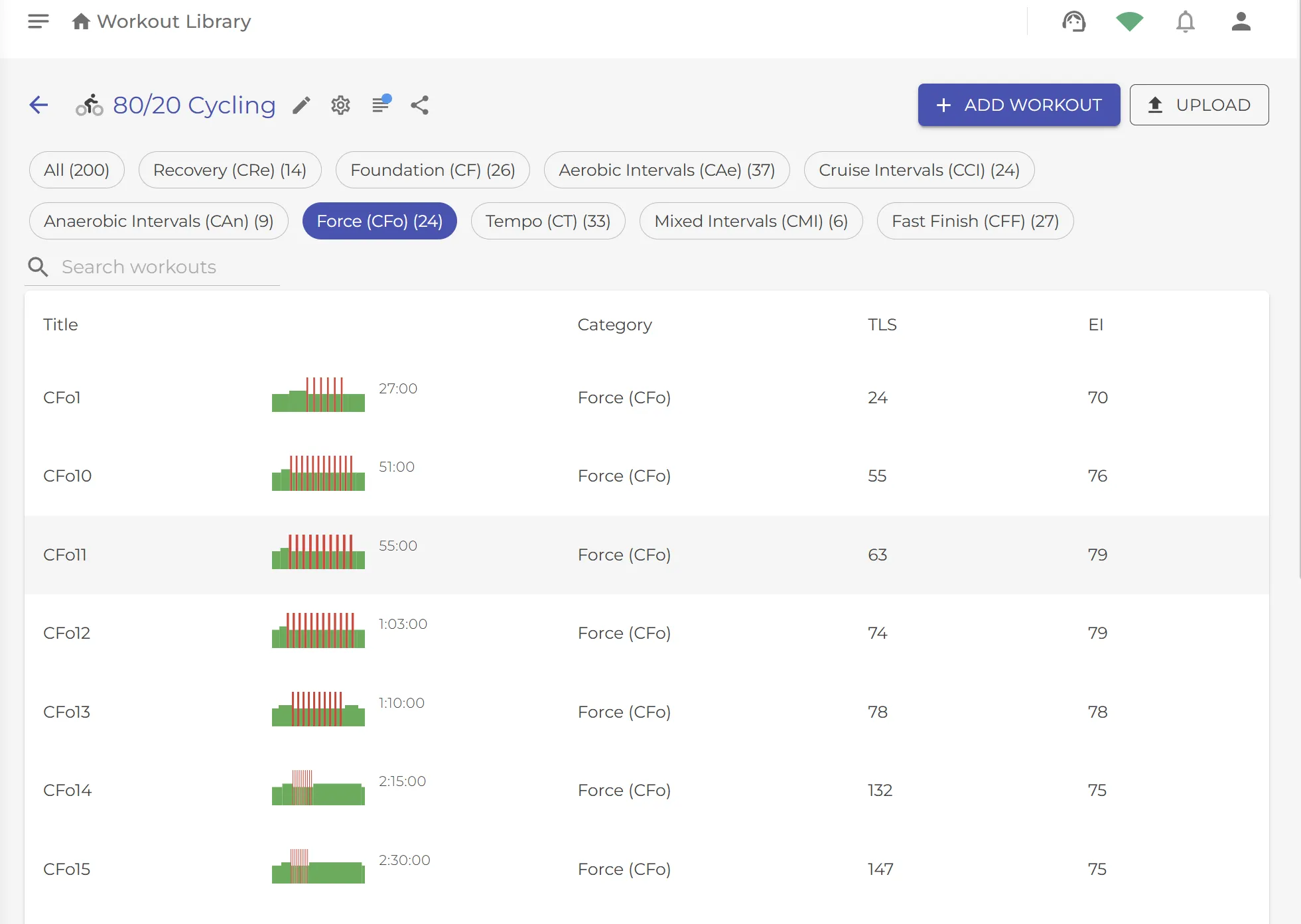The width and height of the screenshot is (1301, 924).
Task: Enable the Tempo (CT) filter
Action: tap(547, 220)
